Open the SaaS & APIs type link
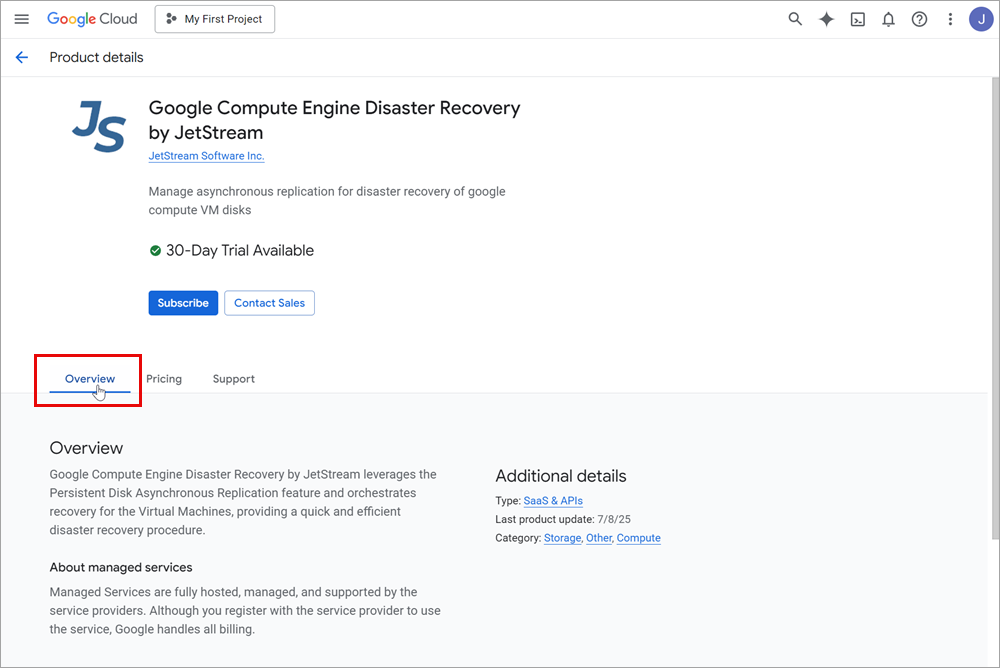Image resolution: width=1000 pixels, height=668 pixels. coord(553,501)
